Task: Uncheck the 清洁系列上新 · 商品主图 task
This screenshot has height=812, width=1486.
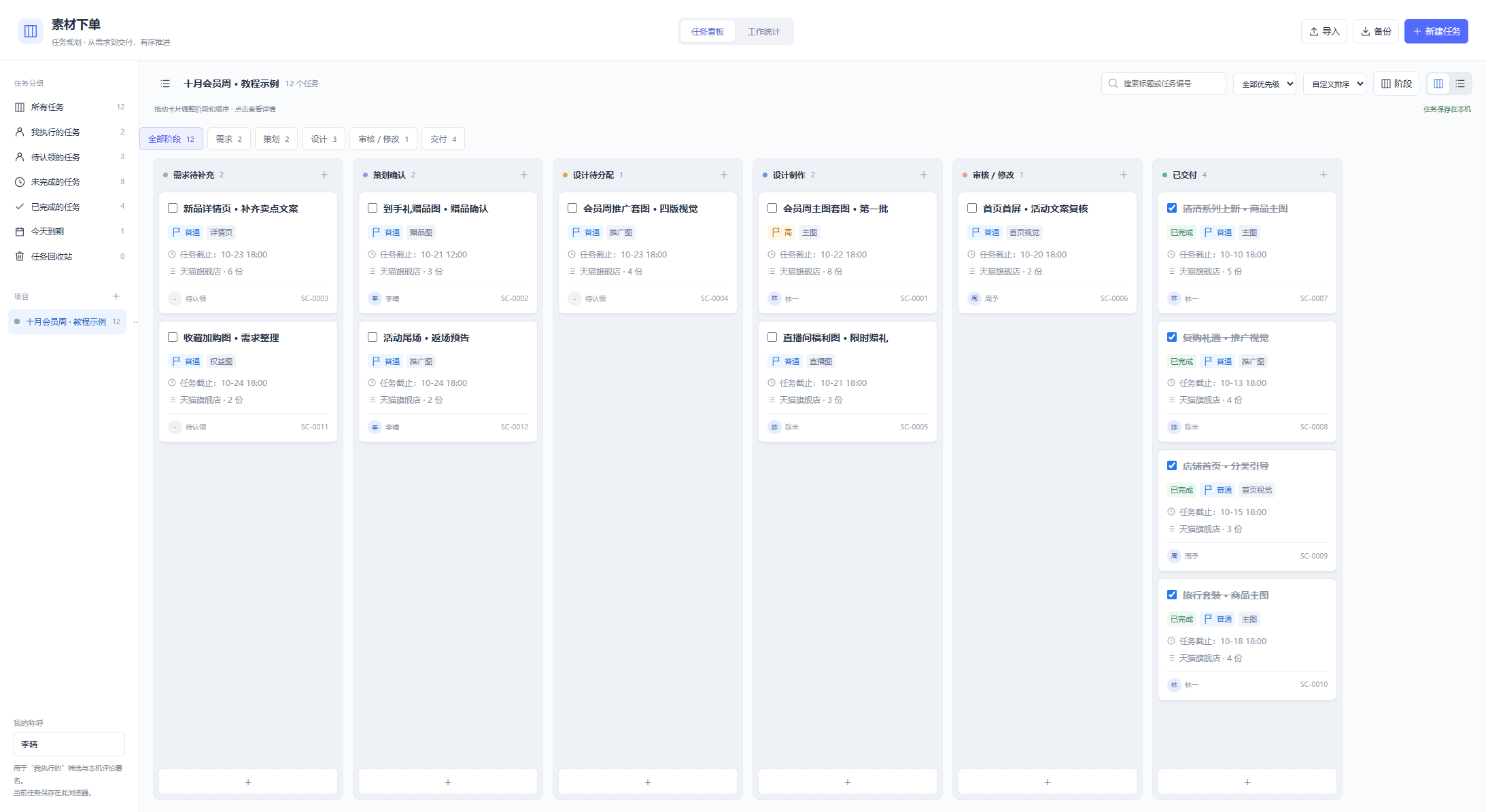Action: pos(1172,208)
